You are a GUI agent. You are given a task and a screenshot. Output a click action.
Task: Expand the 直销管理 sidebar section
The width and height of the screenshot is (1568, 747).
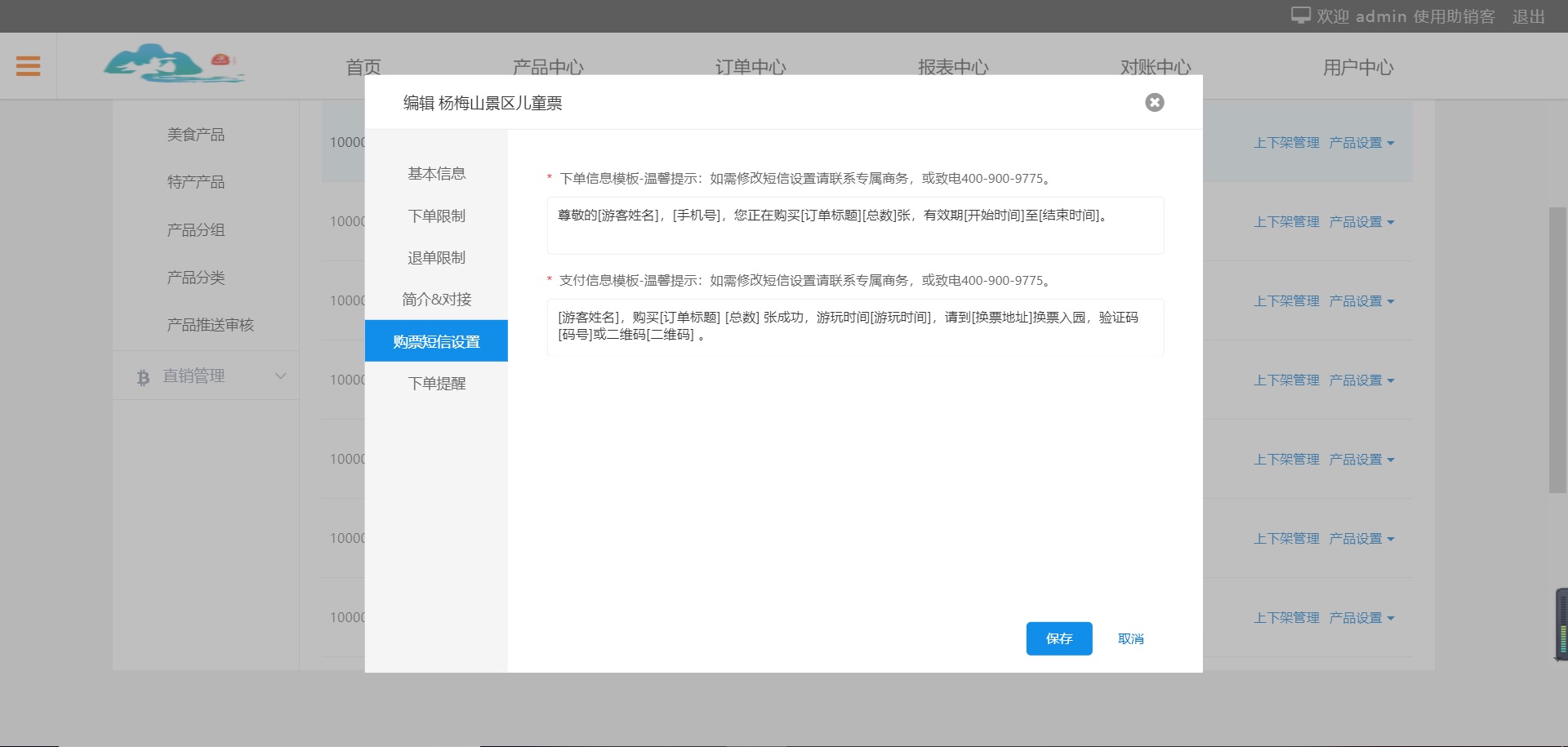pyautogui.click(x=280, y=376)
